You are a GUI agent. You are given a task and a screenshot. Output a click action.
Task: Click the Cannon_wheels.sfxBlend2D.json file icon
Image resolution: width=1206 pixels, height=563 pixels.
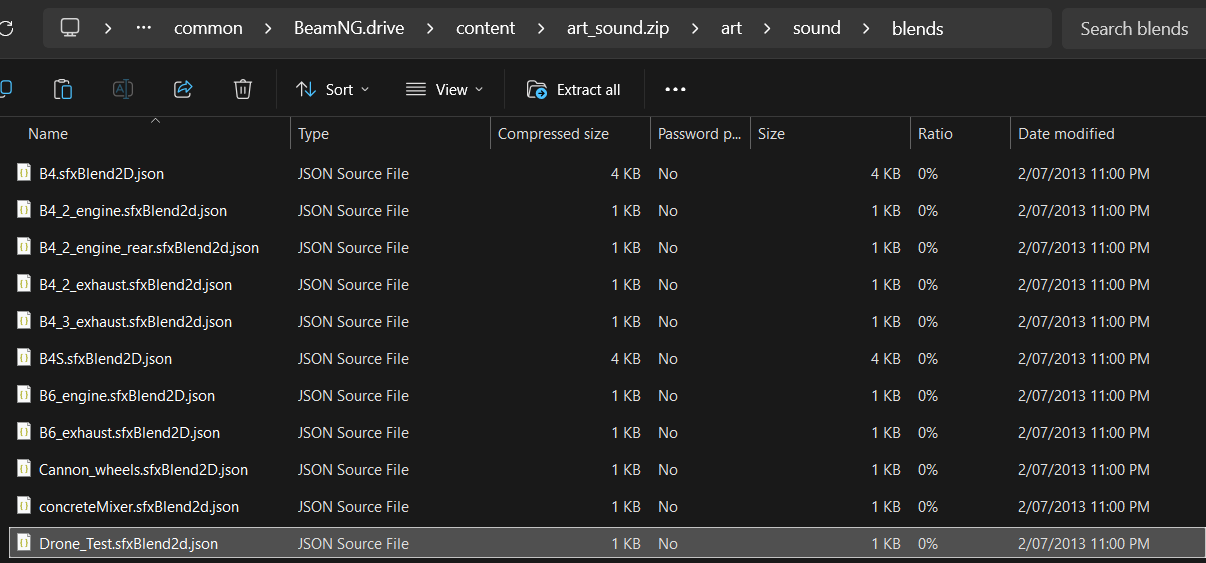(x=24, y=469)
